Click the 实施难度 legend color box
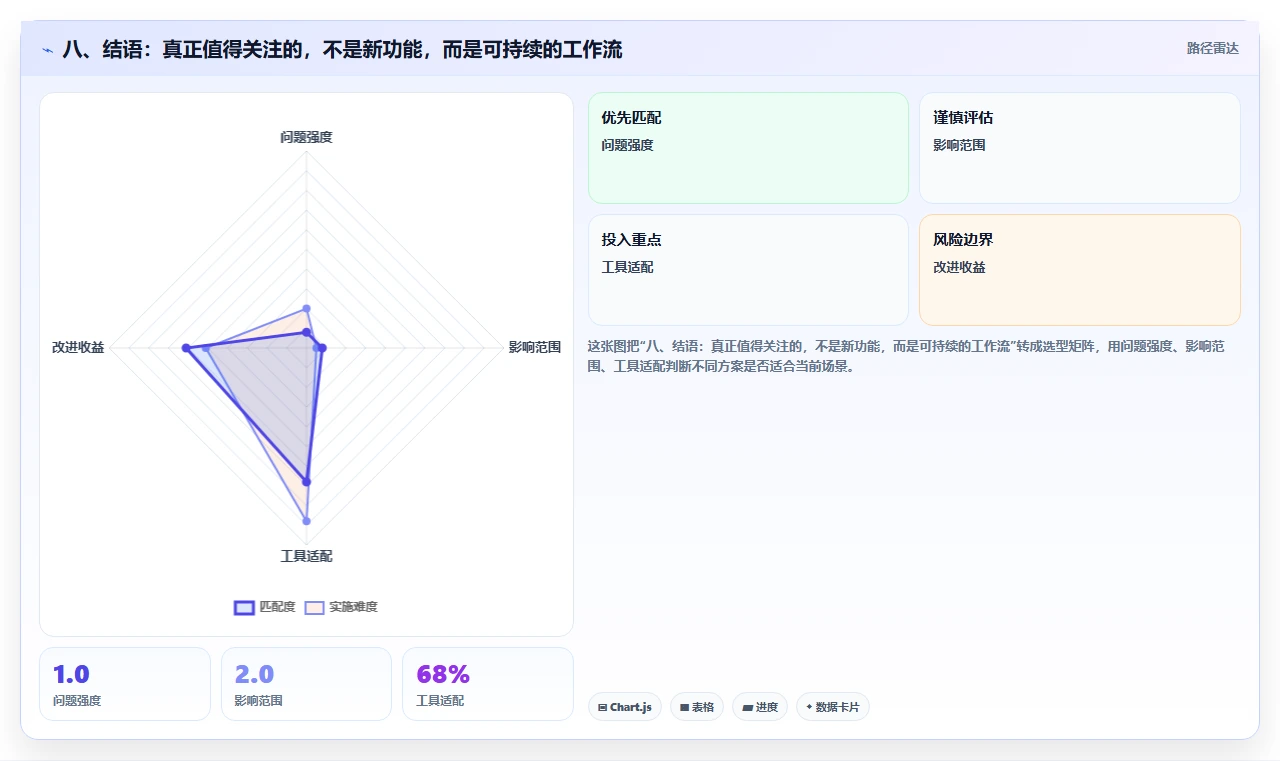 pyautogui.click(x=315, y=607)
